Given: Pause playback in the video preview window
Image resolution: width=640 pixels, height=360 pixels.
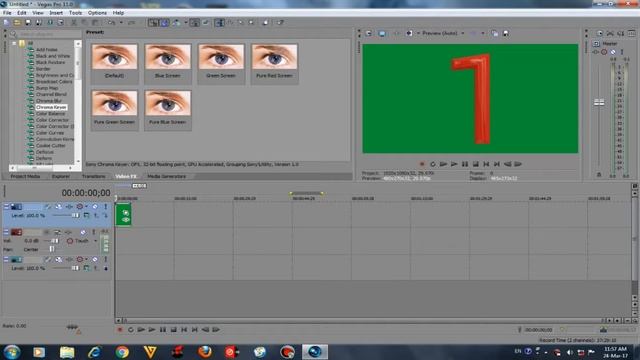Looking at the screenshot, I should pos(465,164).
